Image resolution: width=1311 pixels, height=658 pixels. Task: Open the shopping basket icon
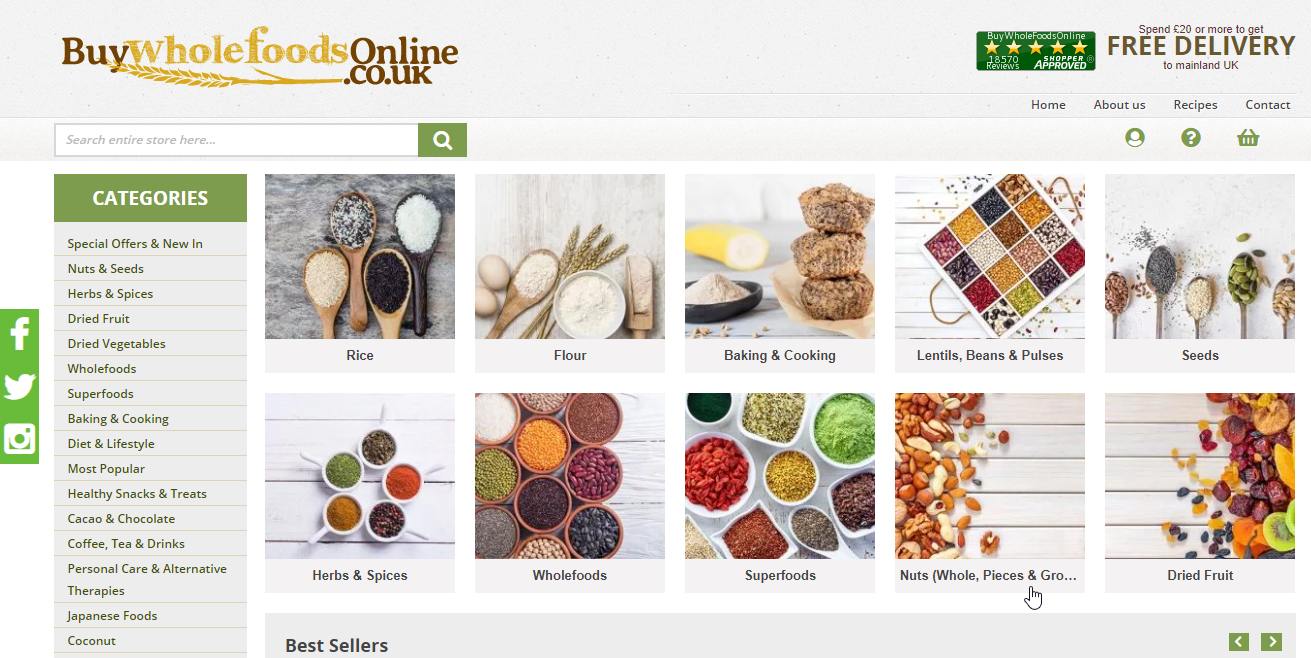[x=1247, y=138]
